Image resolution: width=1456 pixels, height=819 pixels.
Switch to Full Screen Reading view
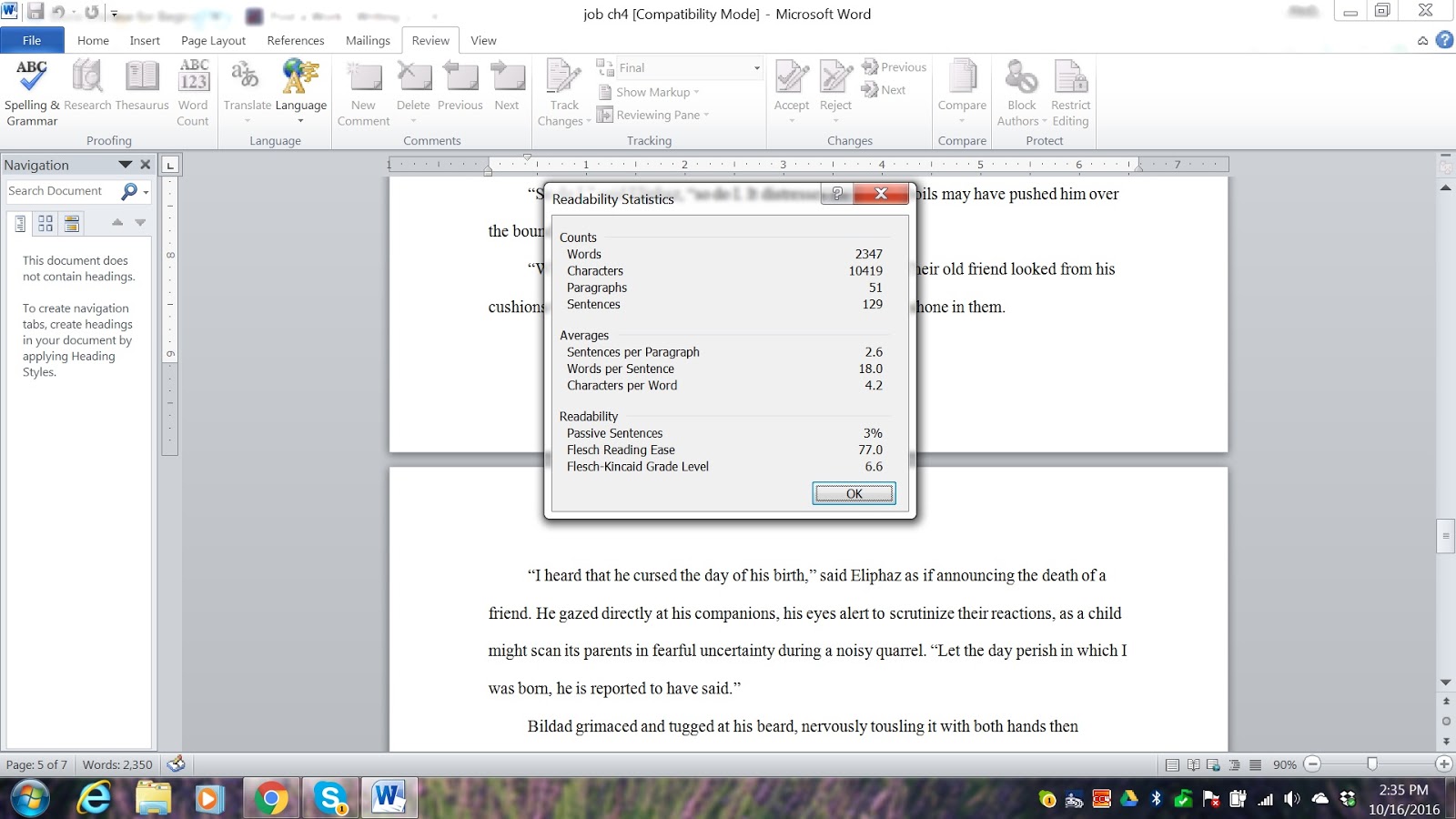(x=1193, y=764)
